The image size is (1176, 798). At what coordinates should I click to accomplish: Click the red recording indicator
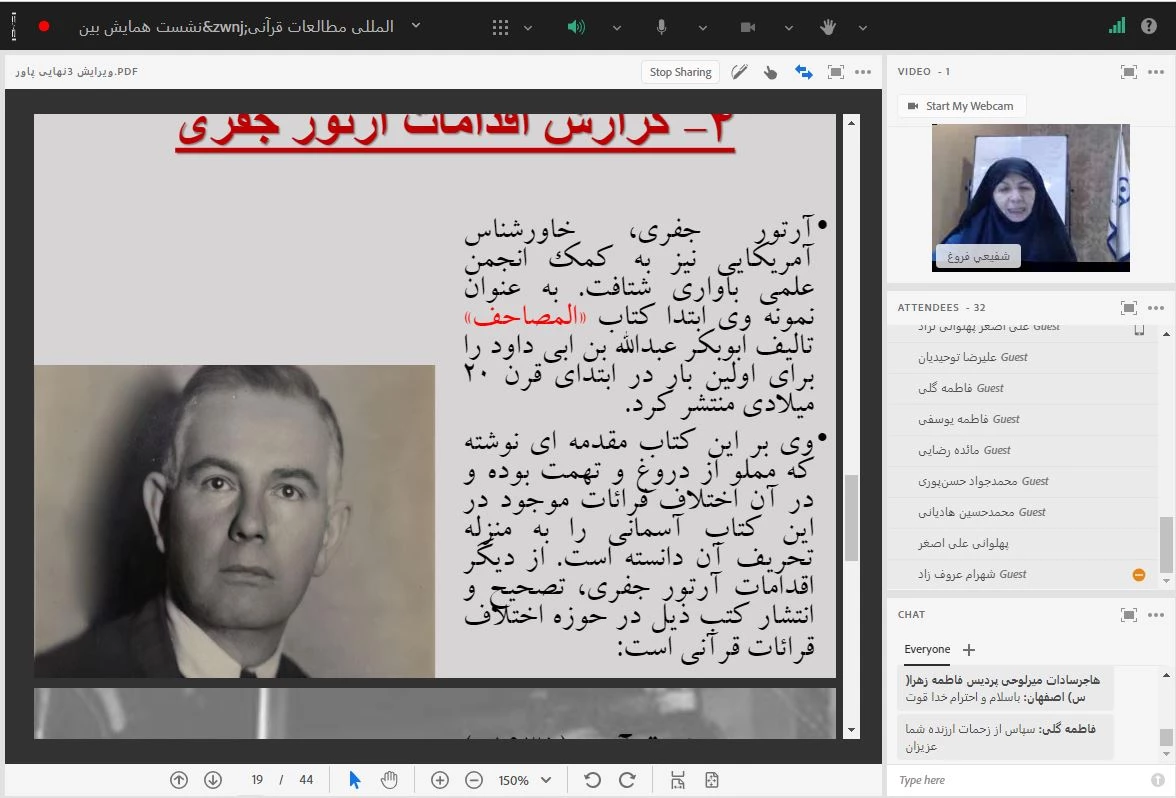tap(44, 27)
